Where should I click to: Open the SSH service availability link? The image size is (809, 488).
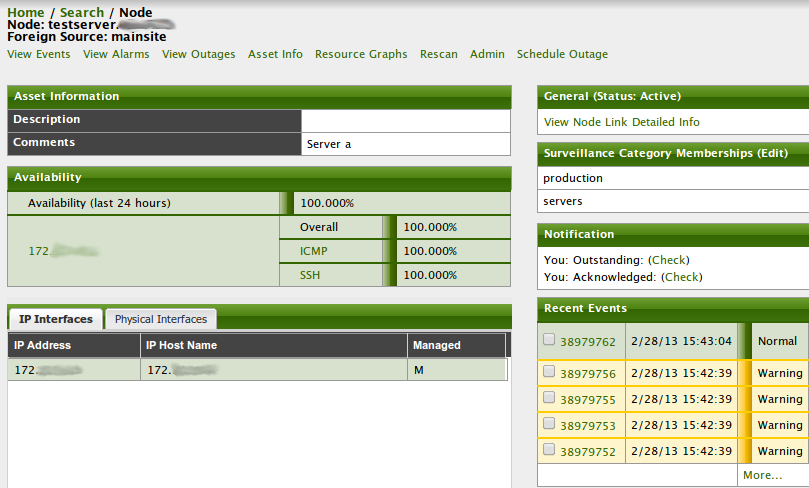coord(311,275)
